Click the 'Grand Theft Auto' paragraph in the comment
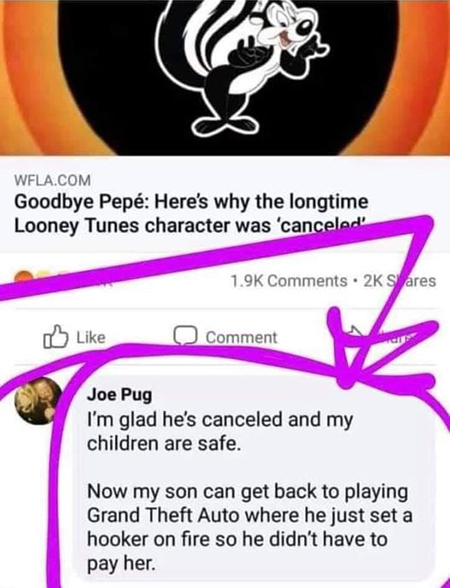450x588 pixels. 249,527
